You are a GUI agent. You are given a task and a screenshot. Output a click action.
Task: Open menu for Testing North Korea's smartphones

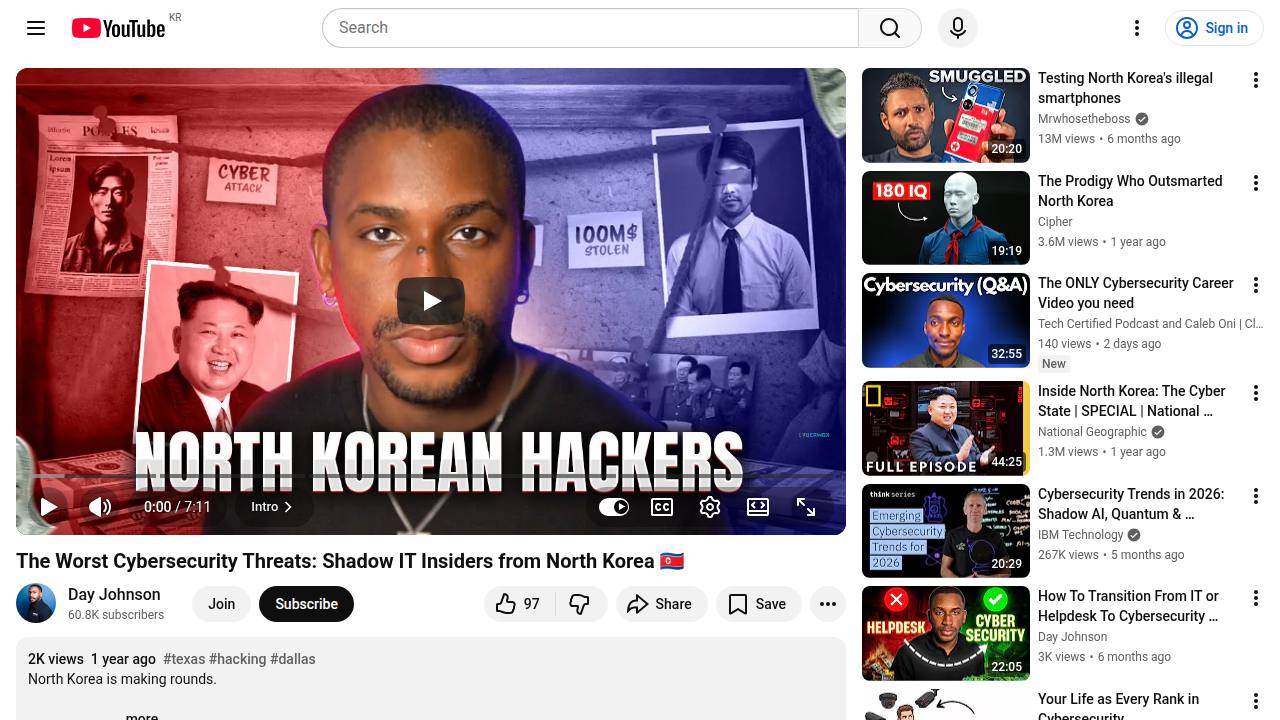[x=1256, y=80]
